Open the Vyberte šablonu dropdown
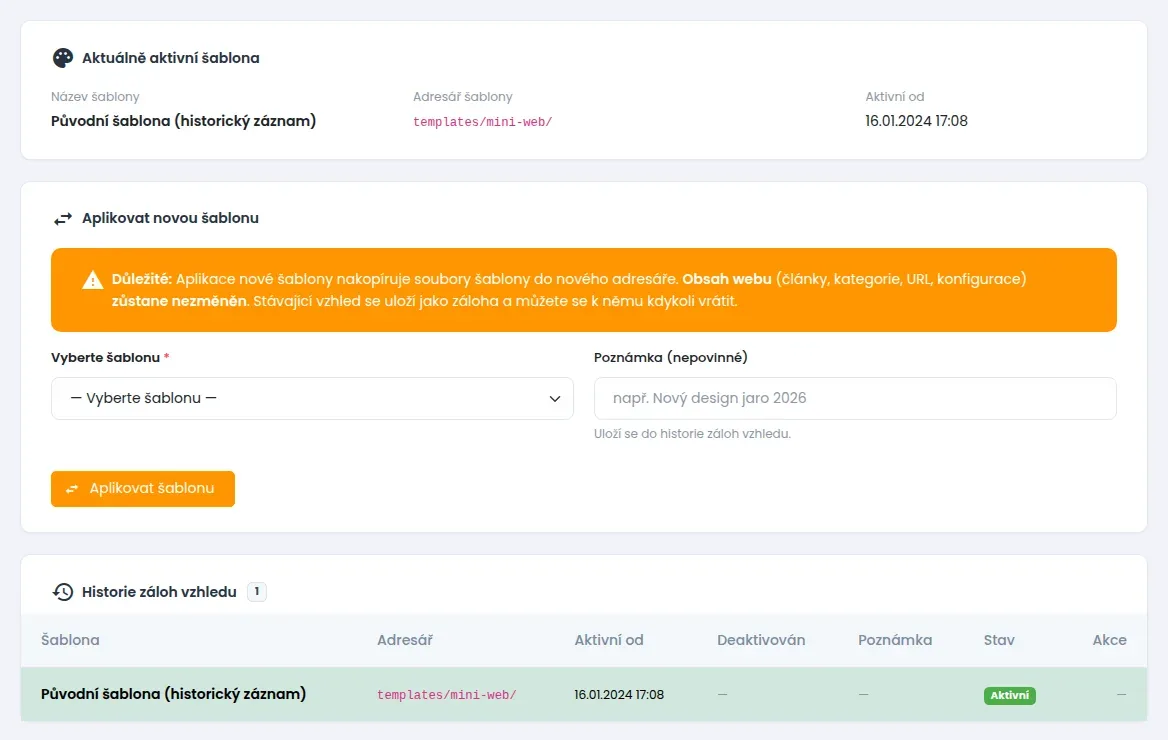 (312, 399)
